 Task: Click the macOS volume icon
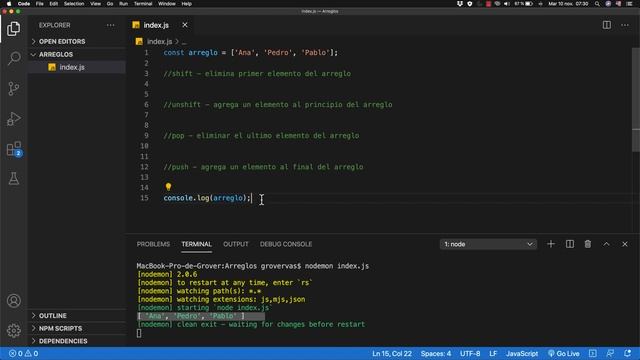point(507,4)
